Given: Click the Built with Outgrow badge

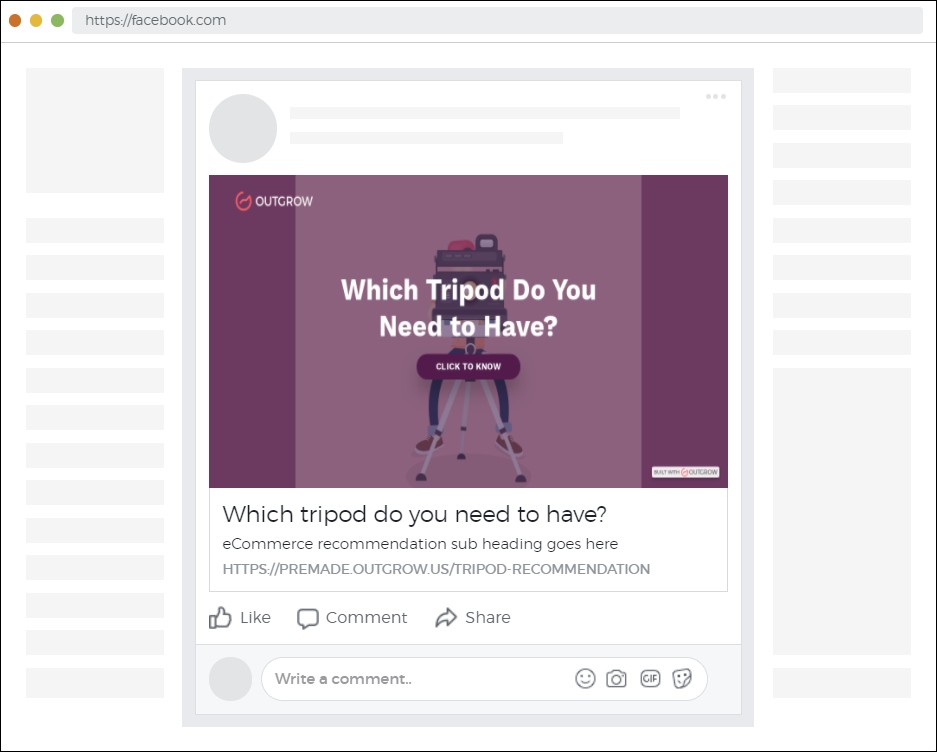Looking at the screenshot, I should tap(685, 472).
